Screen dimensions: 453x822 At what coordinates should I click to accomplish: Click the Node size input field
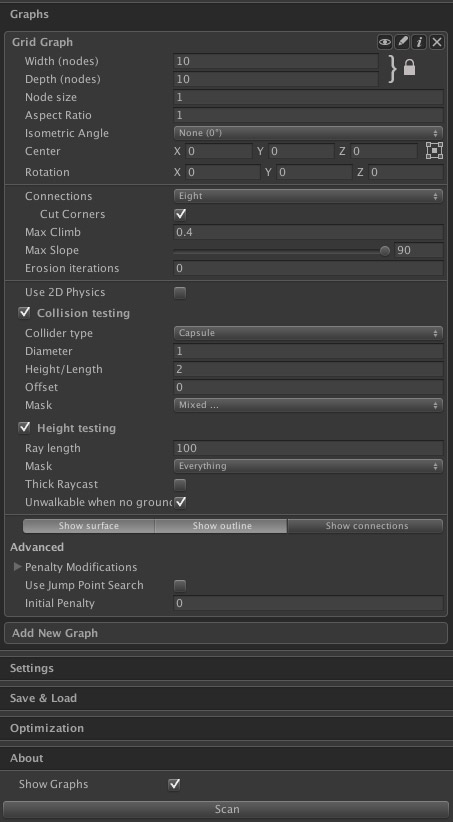pyautogui.click(x=308, y=98)
